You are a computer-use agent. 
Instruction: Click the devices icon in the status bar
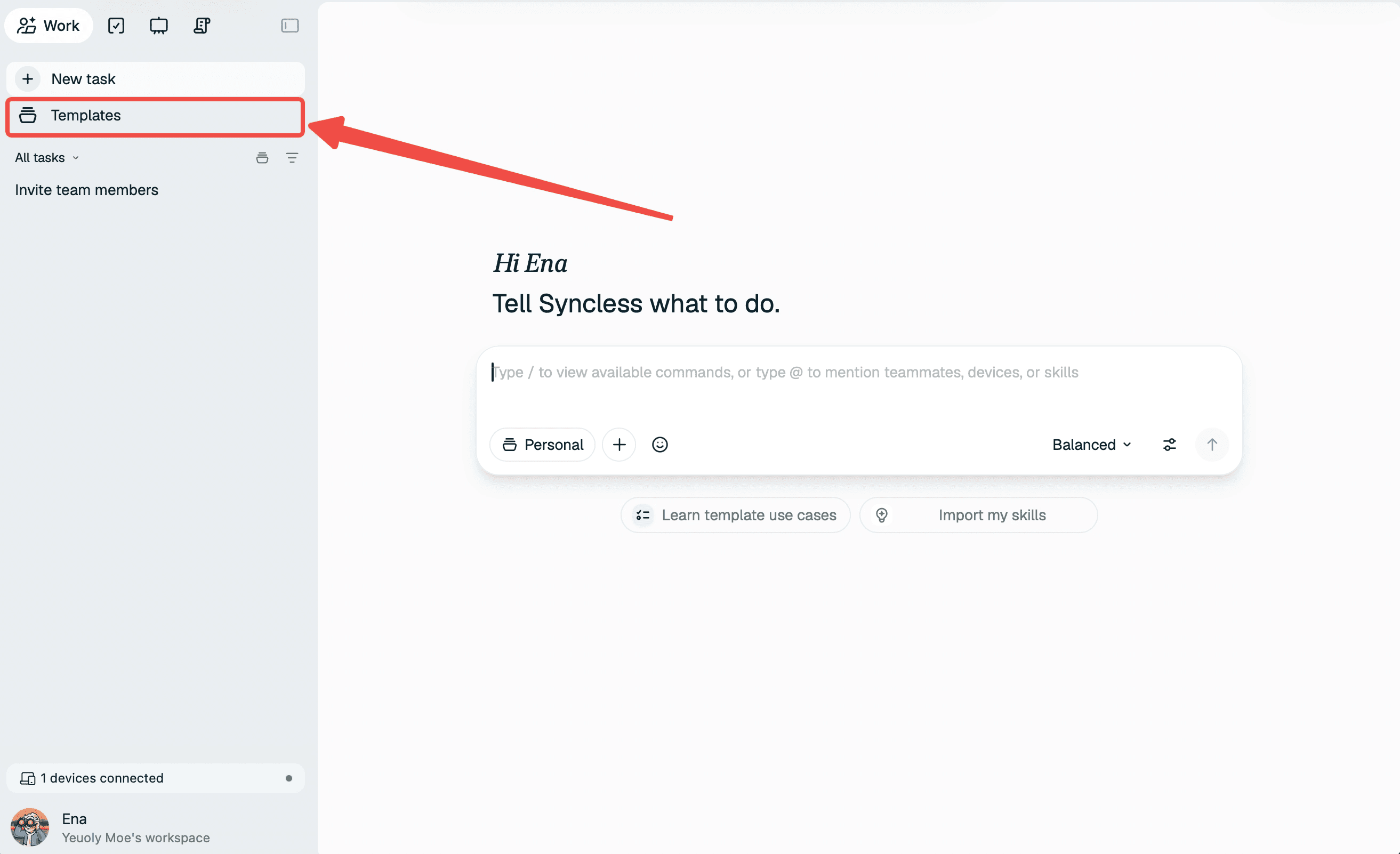point(27,778)
